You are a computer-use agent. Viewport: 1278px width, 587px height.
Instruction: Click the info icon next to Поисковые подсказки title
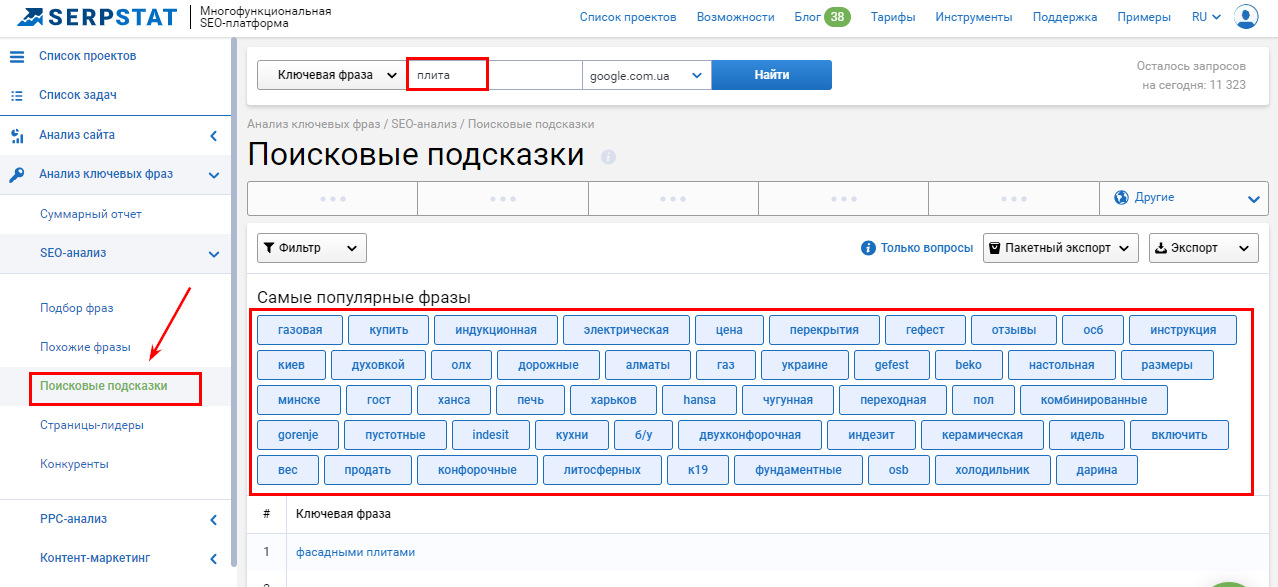pos(609,157)
